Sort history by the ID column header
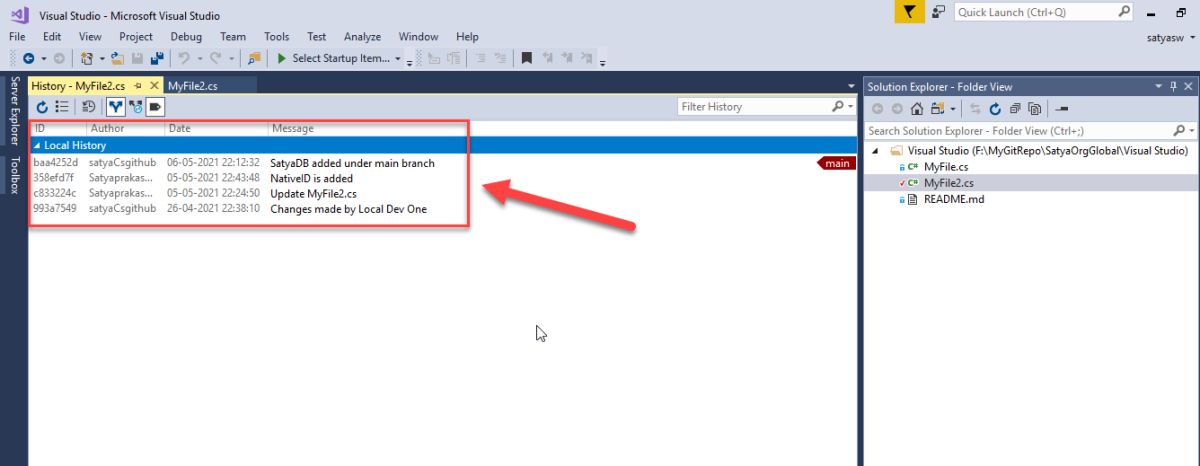 point(40,128)
